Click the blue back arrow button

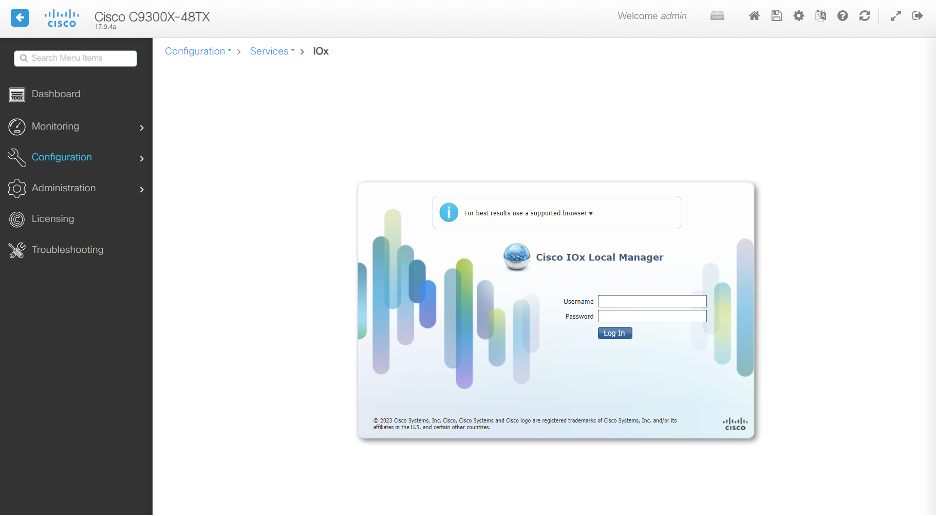tap(20, 17)
